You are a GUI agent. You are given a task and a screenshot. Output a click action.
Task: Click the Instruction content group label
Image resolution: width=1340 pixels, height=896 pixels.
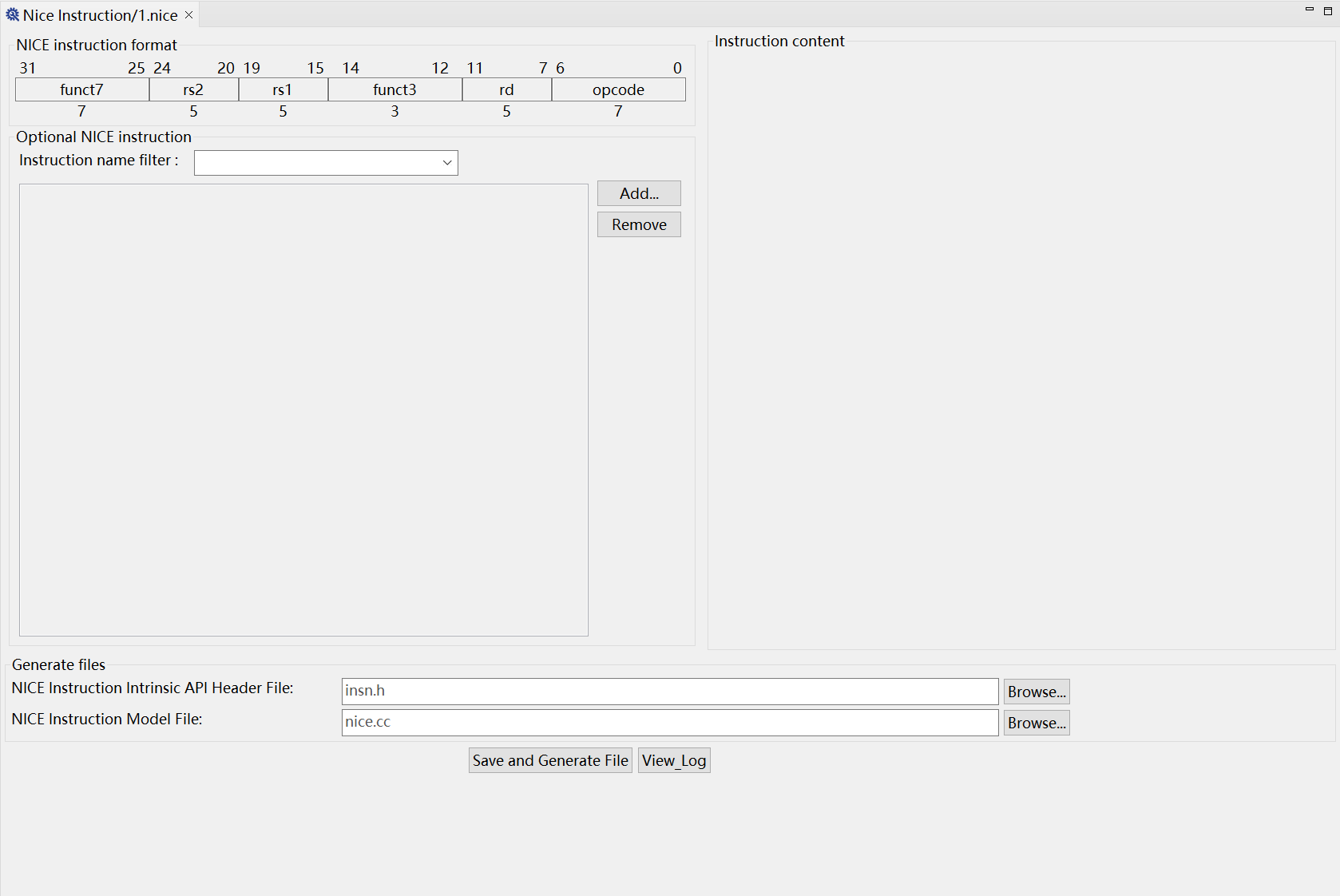[x=779, y=41]
